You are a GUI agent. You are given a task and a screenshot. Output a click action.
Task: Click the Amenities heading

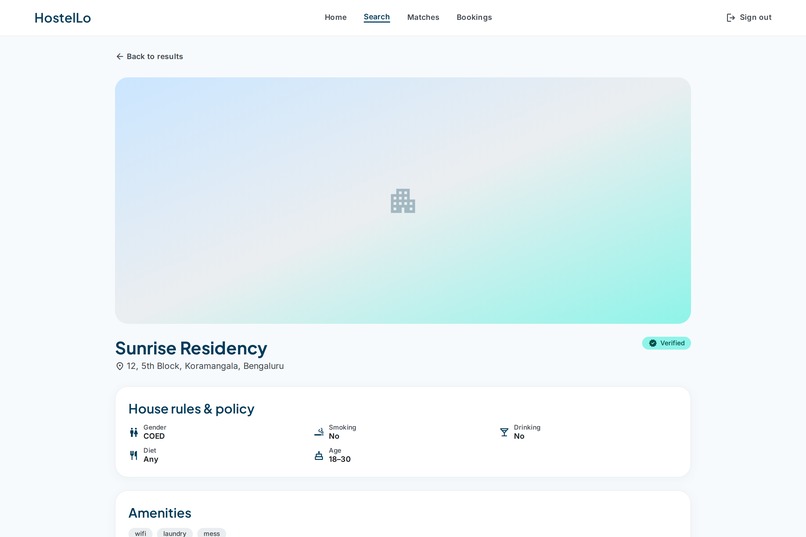click(x=160, y=513)
